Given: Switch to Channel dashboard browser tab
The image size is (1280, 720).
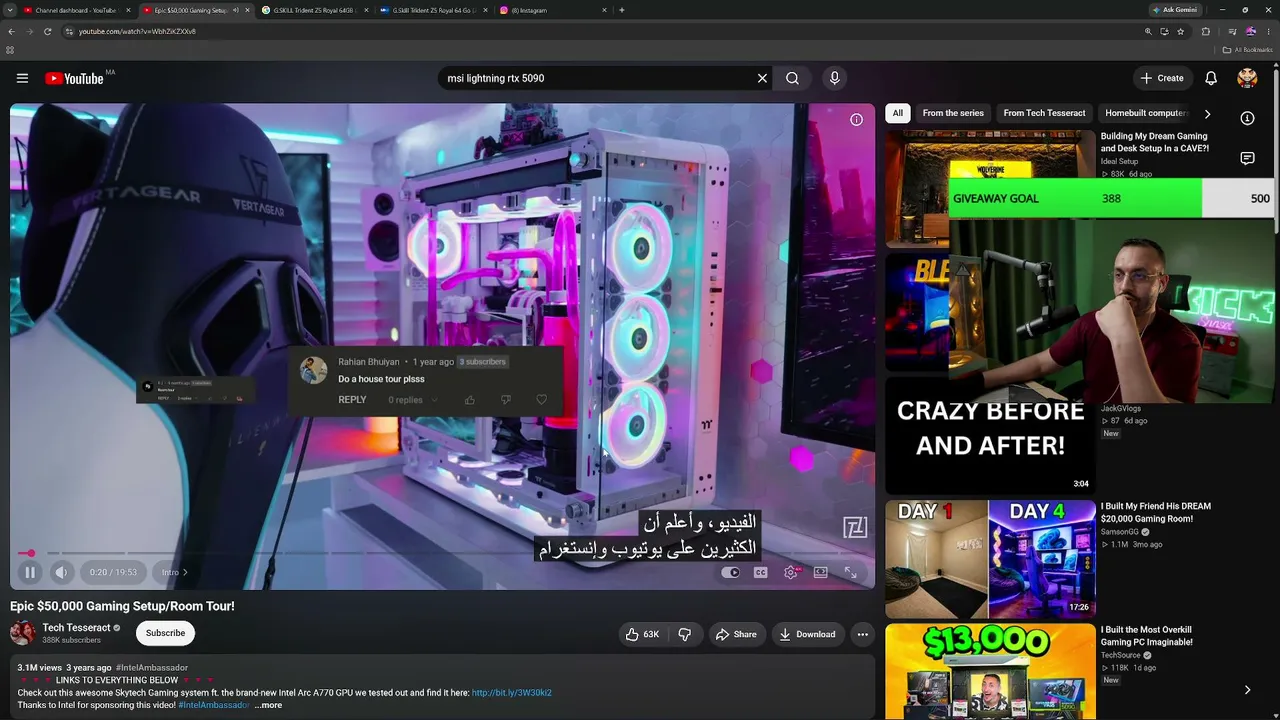Looking at the screenshot, I should point(77,10).
